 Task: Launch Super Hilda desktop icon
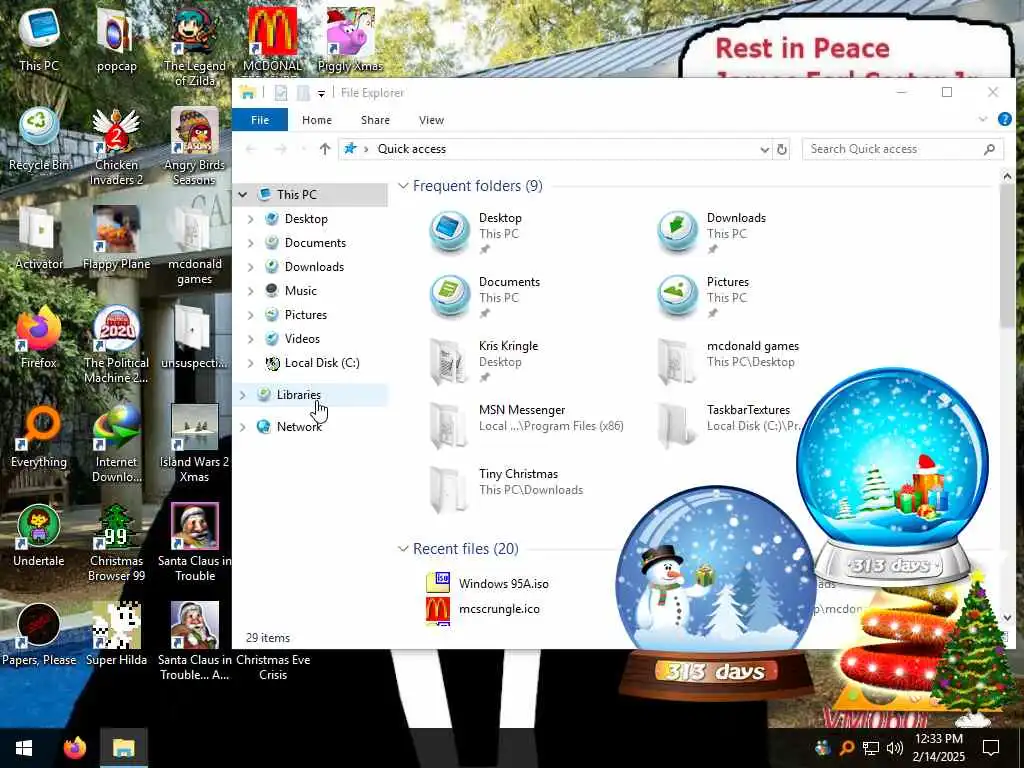click(x=116, y=635)
